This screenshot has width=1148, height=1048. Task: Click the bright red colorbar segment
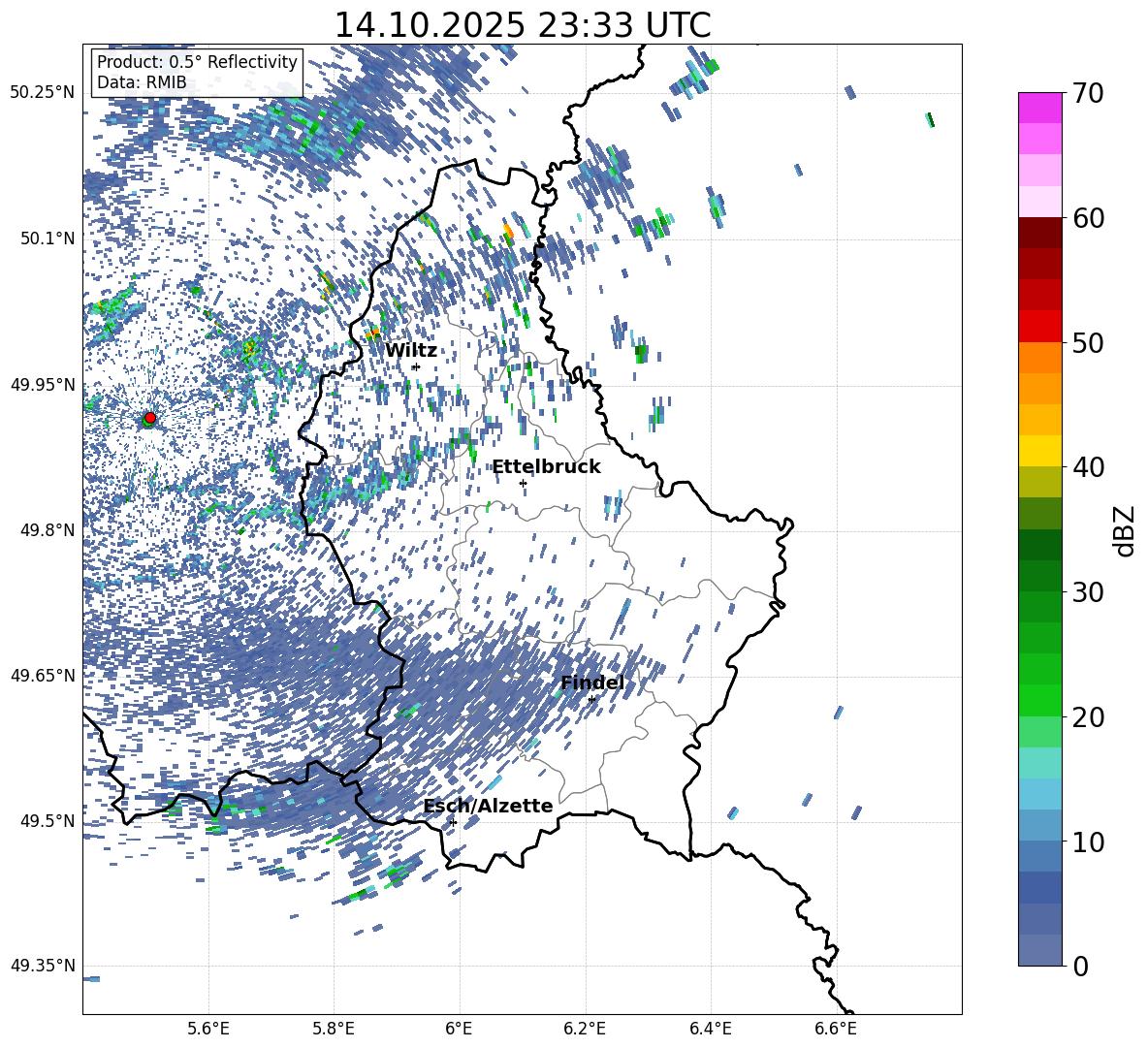tap(1039, 327)
